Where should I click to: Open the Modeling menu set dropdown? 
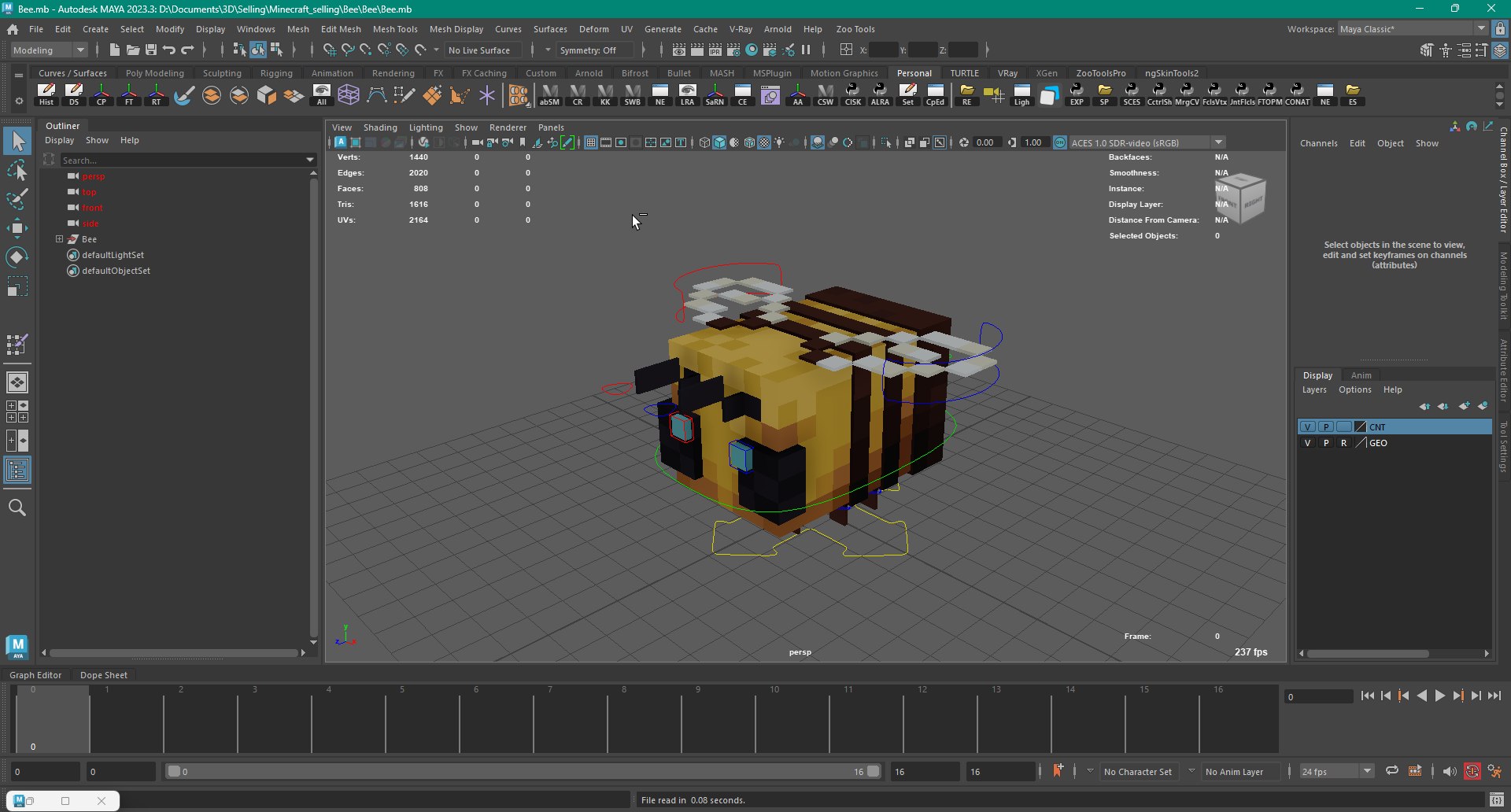pyautogui.click(x=50, y=50)
